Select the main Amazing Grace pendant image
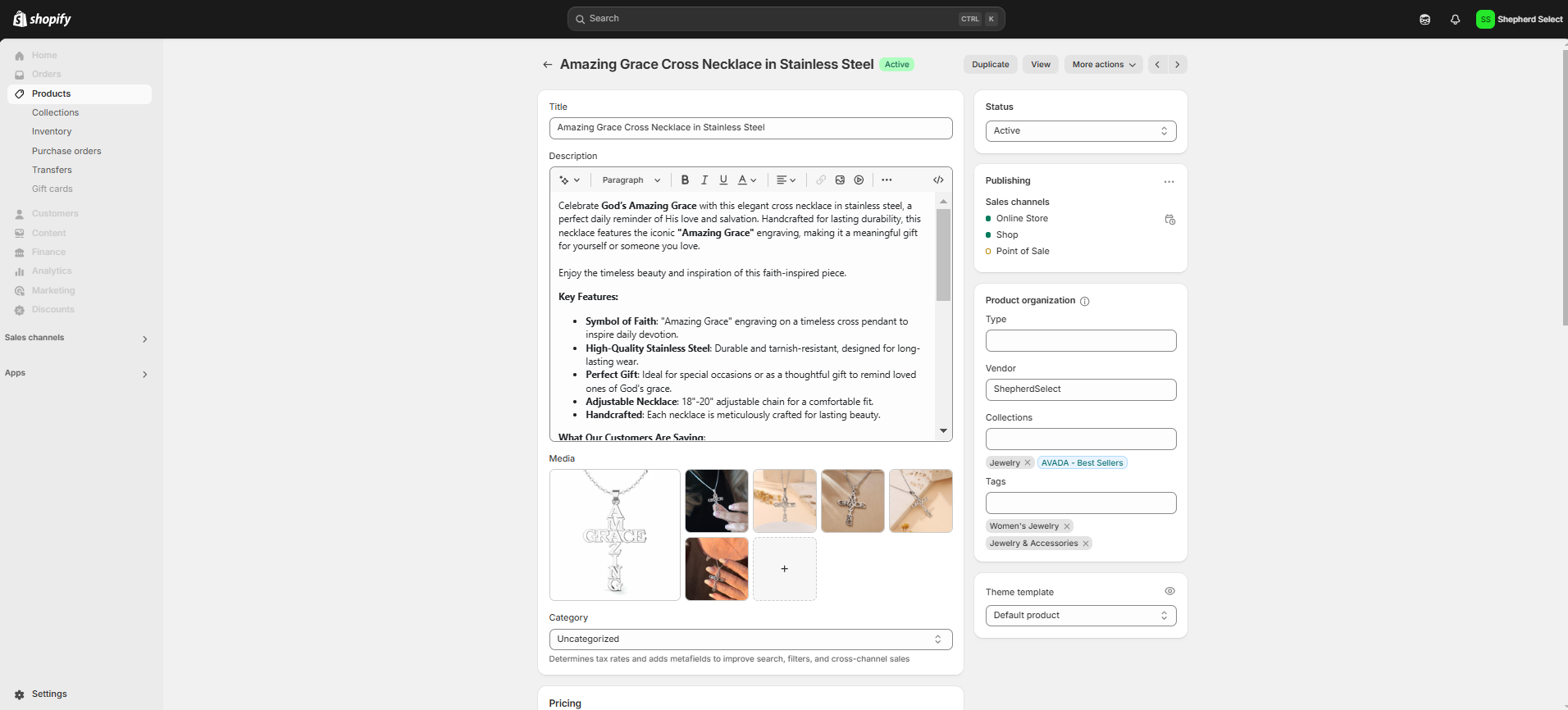The image size is (1568, 710). click(615, 535)
